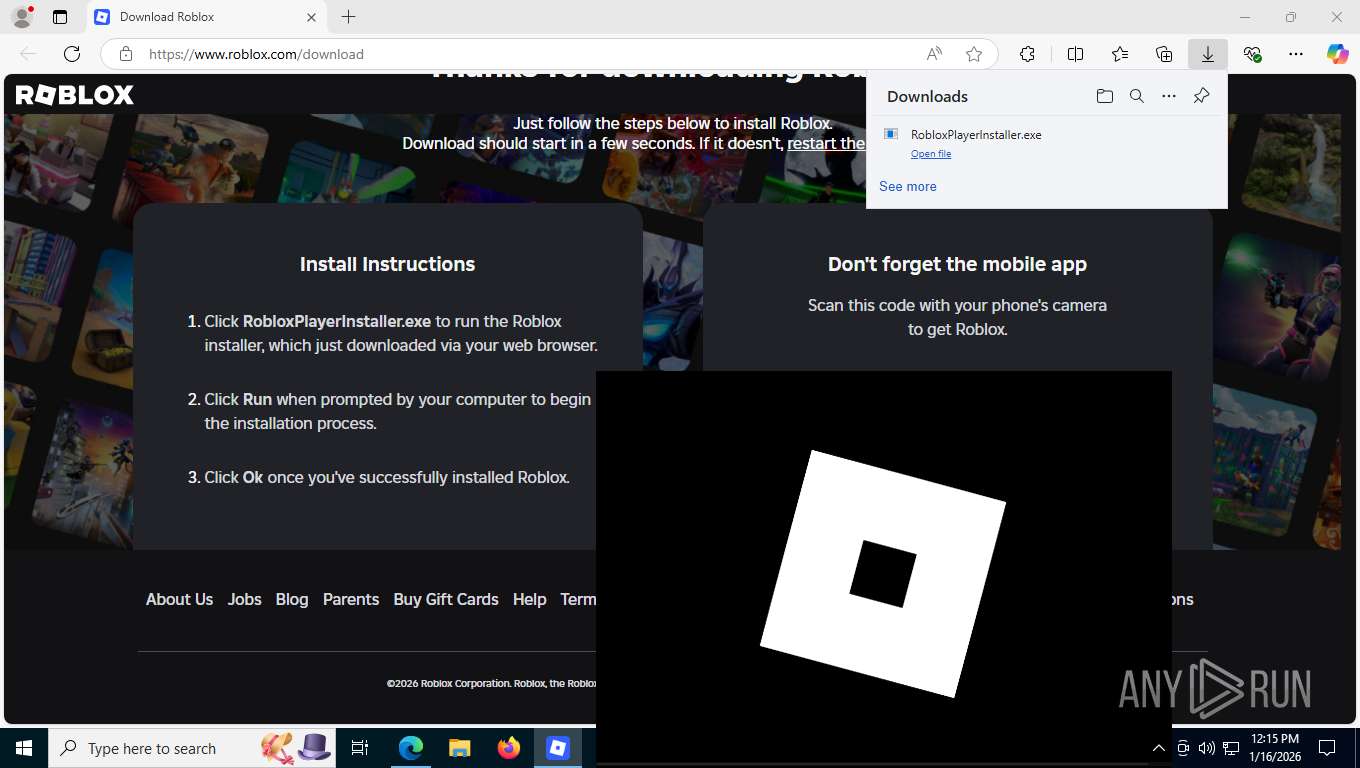
Task: Open Help footer link
Action: point(530,599)
